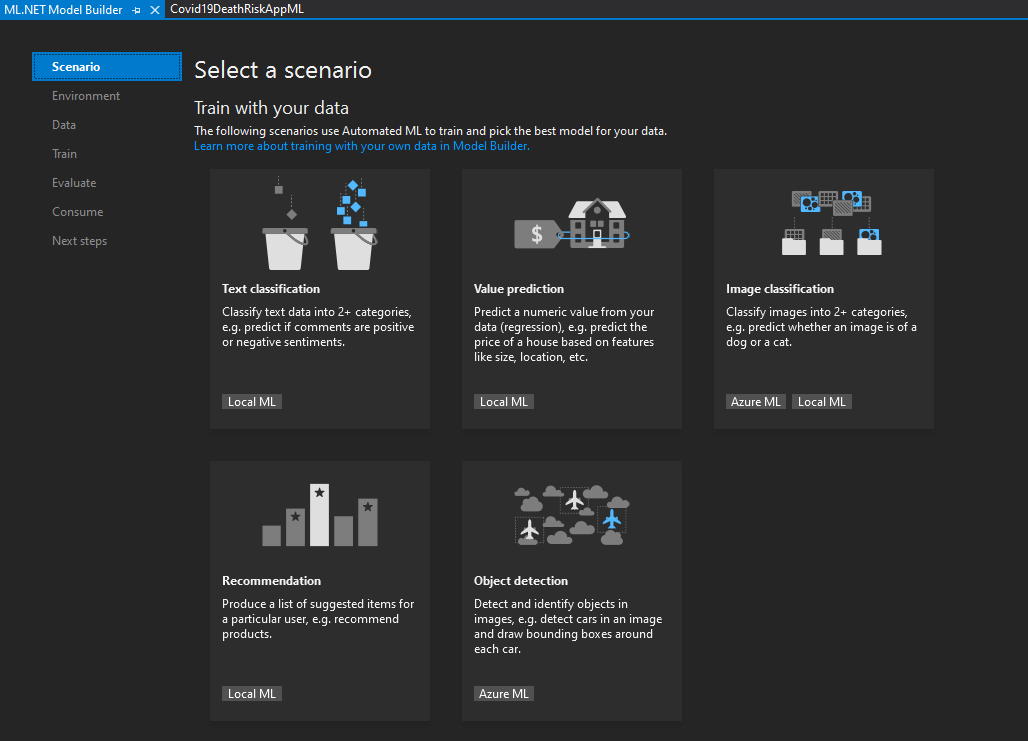Click the Azure ML tag under Image classification

click(x=755, y=402)
